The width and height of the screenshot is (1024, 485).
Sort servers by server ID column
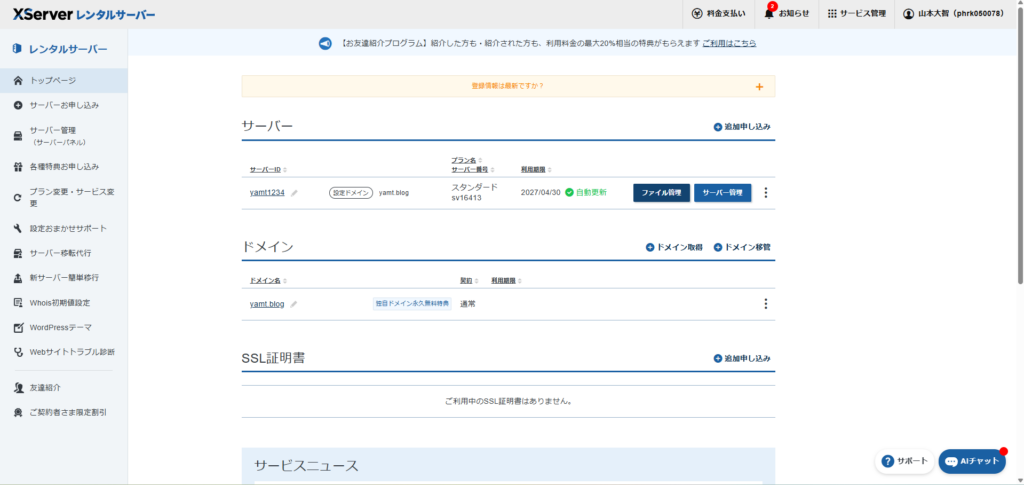pos(267,169)
